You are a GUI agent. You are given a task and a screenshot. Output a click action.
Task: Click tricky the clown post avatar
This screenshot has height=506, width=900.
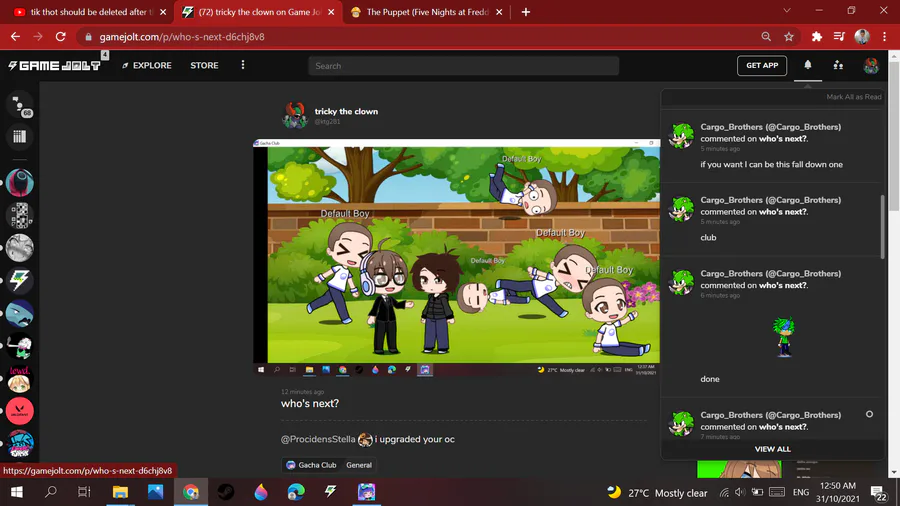295,115
